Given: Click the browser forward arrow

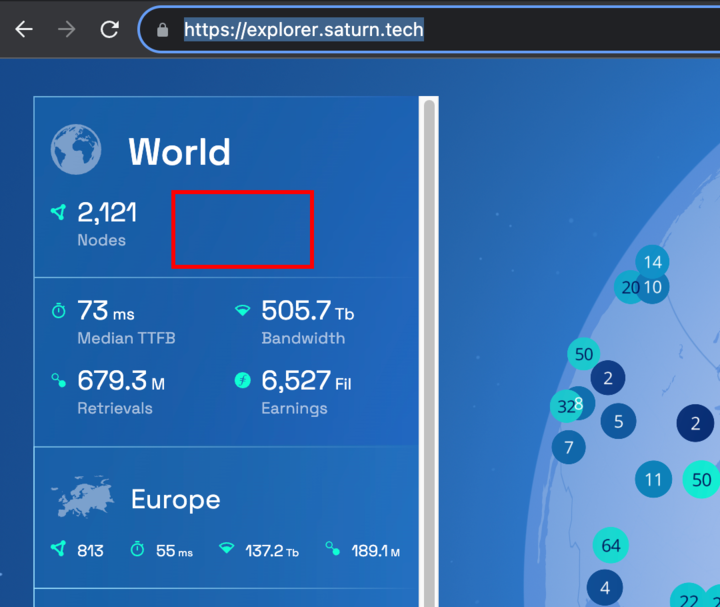Looking at the screenshot, I should click(x=67, y=29).
